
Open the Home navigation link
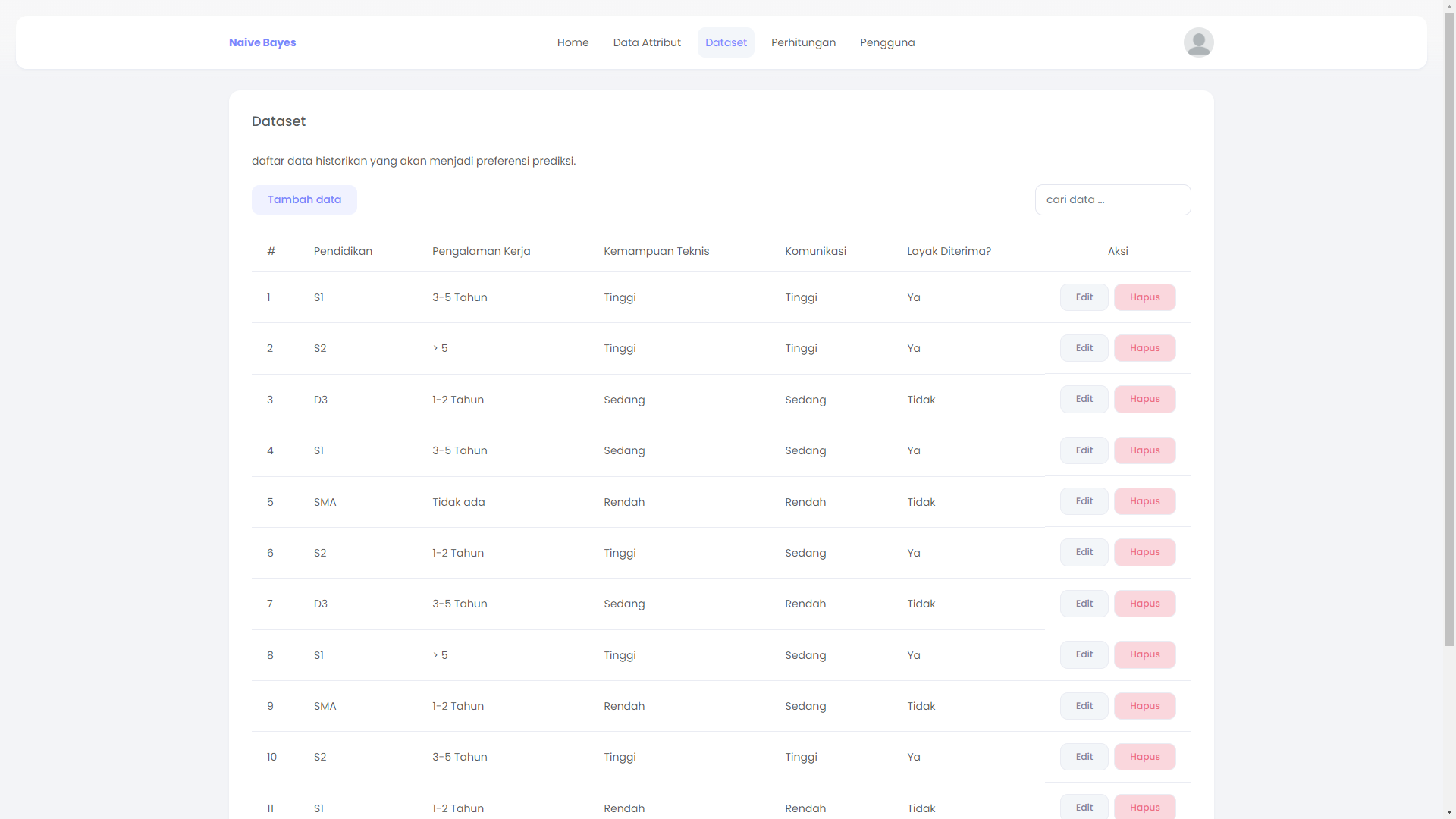click(x=573, y=42)
